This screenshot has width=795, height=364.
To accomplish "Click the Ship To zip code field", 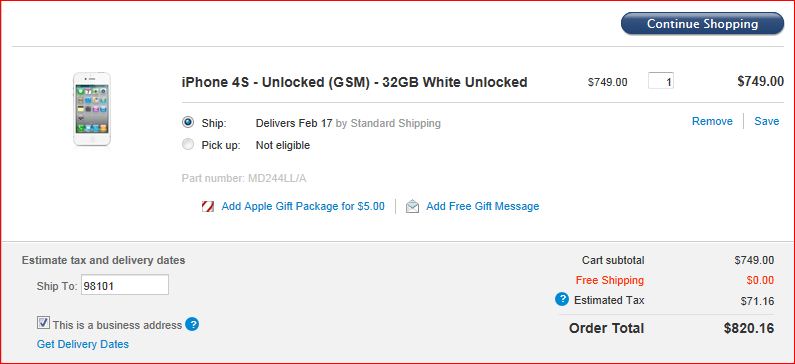I will (x=125, y=285).
